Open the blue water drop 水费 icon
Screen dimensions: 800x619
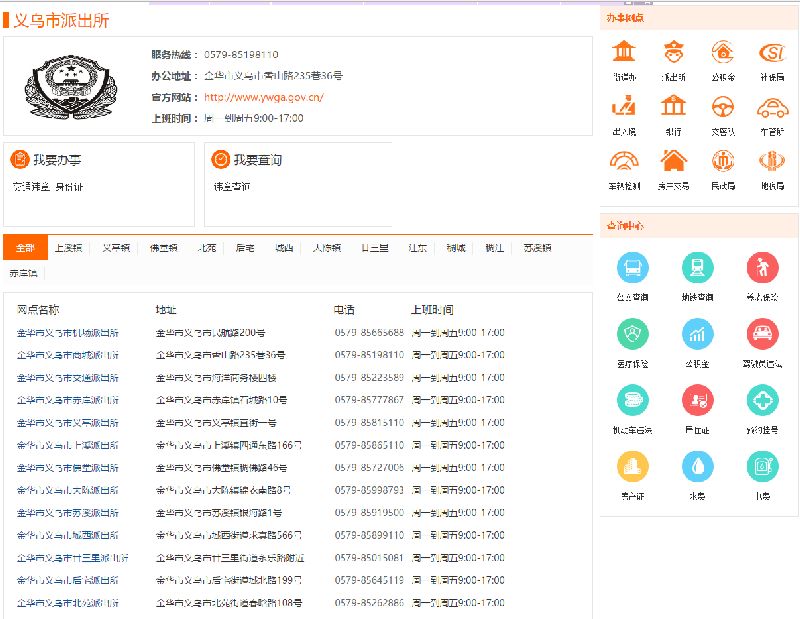pos(698,467)
